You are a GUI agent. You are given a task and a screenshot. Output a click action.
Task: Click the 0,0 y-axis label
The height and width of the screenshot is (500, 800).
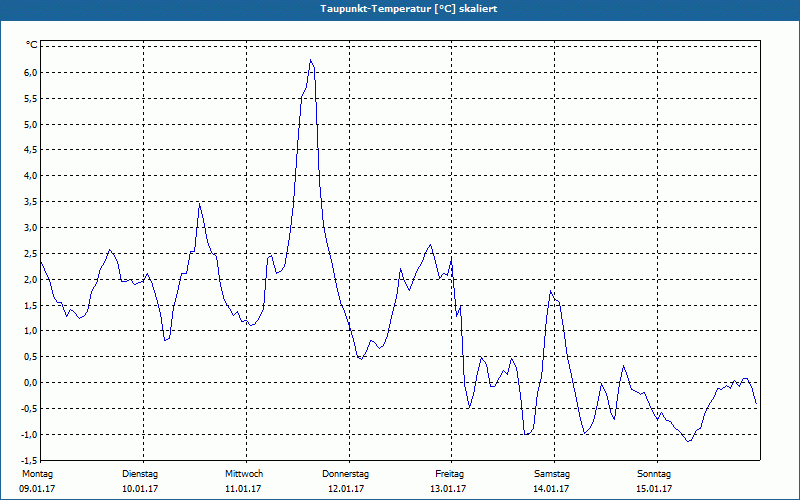(x=31, y=383)
